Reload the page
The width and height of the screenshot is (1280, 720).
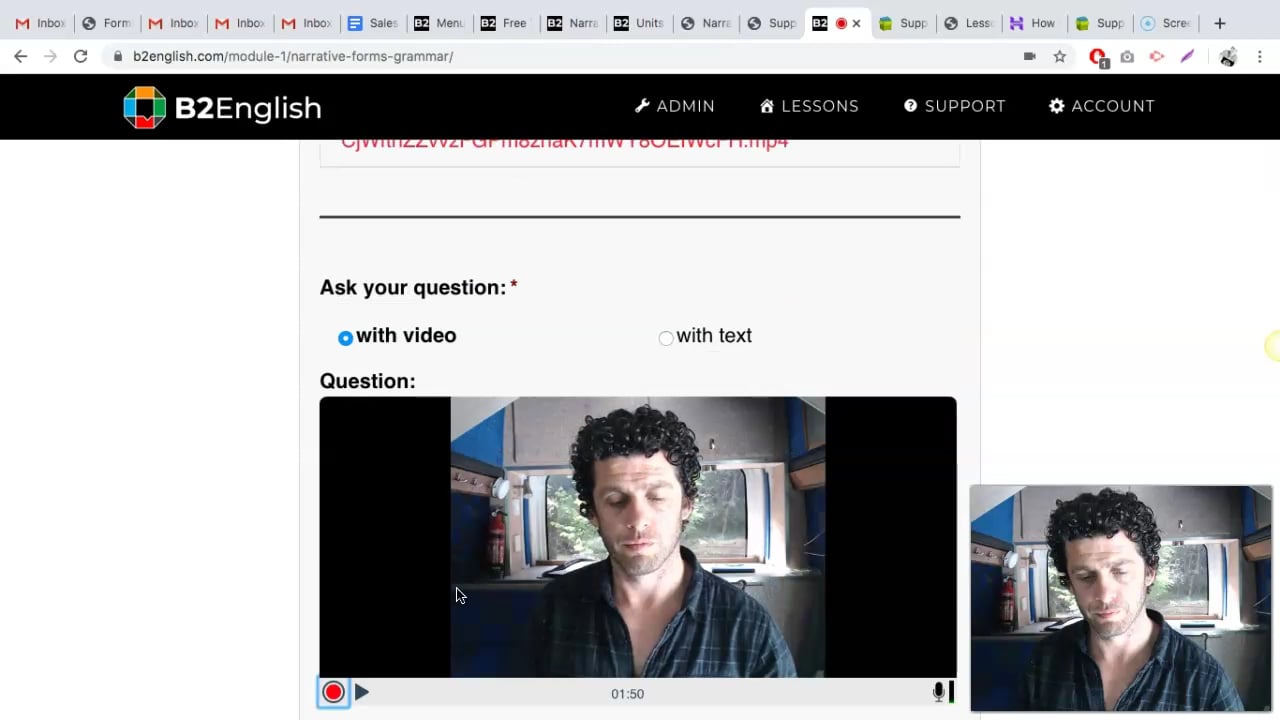point(81,56)
